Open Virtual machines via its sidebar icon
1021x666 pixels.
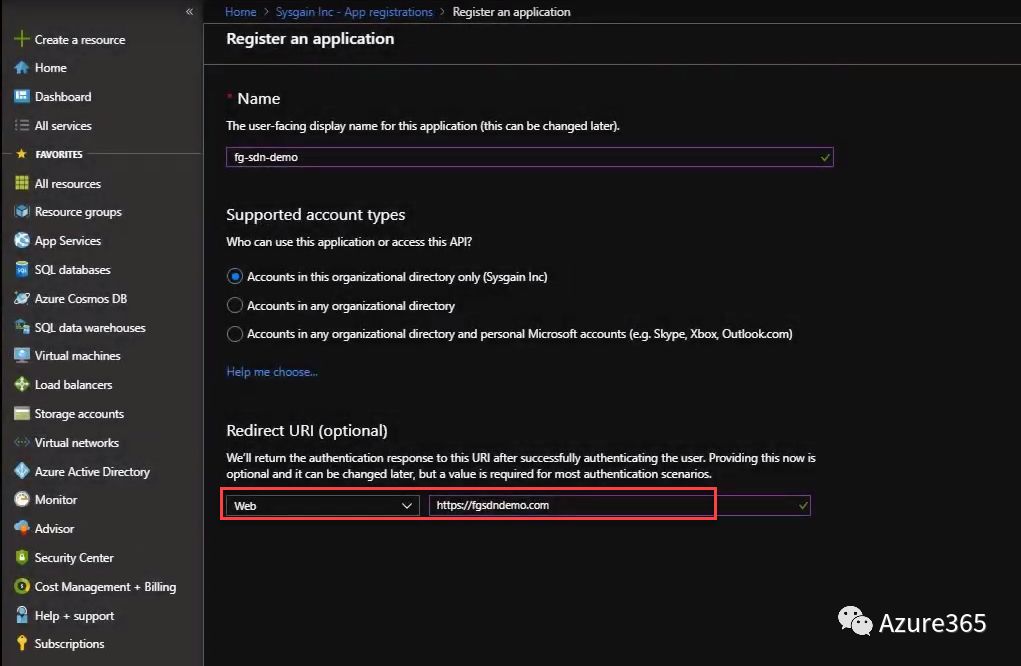point(22,355)
